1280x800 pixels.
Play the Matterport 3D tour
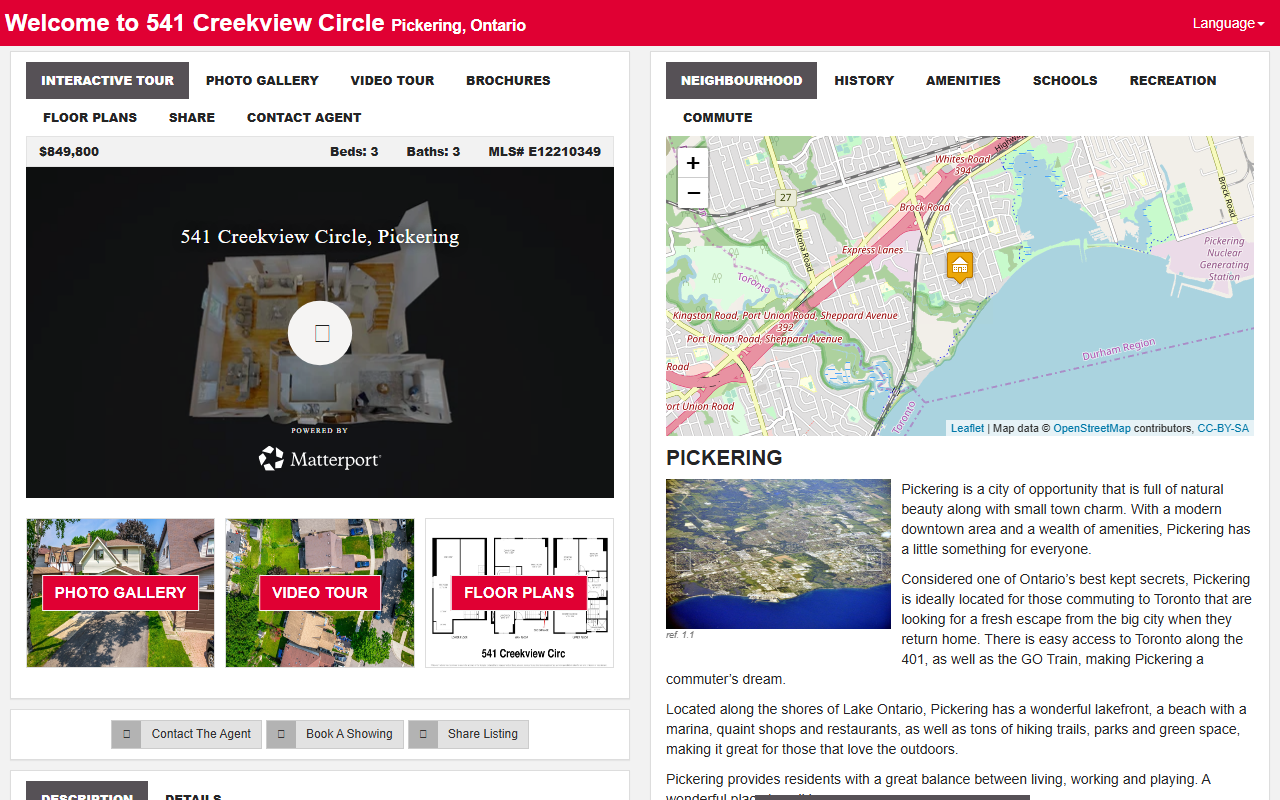[x=320, y=333]
